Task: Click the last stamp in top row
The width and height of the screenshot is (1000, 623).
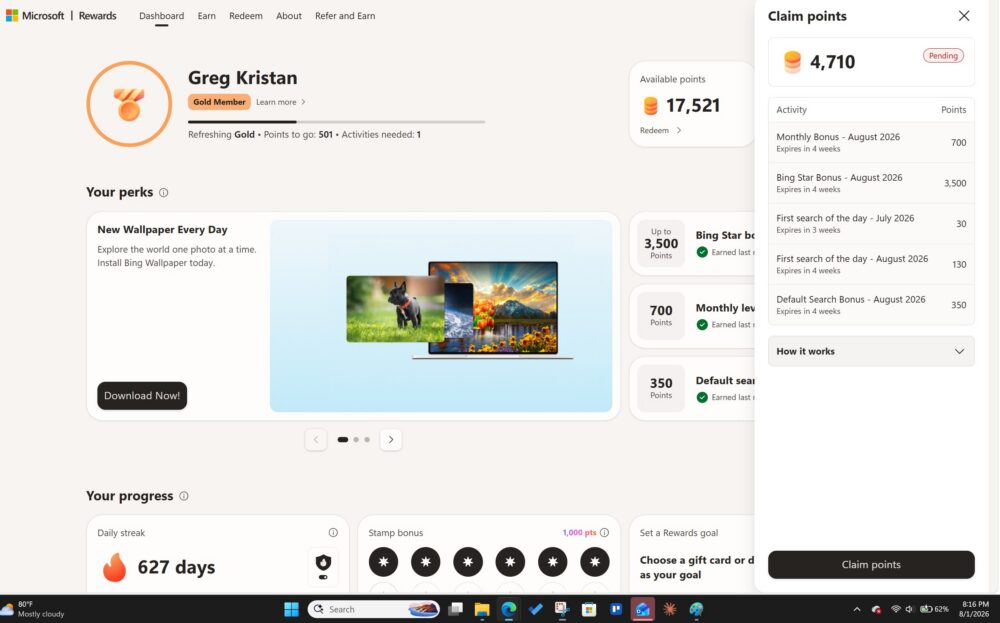Action: 594,562
